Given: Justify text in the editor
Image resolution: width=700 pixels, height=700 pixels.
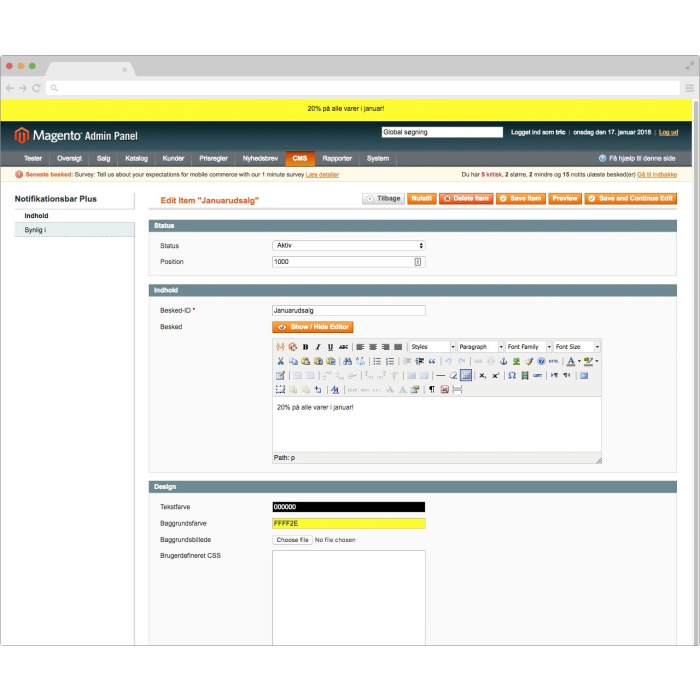Looking at the screenshot, I should [x=398, y=347].
